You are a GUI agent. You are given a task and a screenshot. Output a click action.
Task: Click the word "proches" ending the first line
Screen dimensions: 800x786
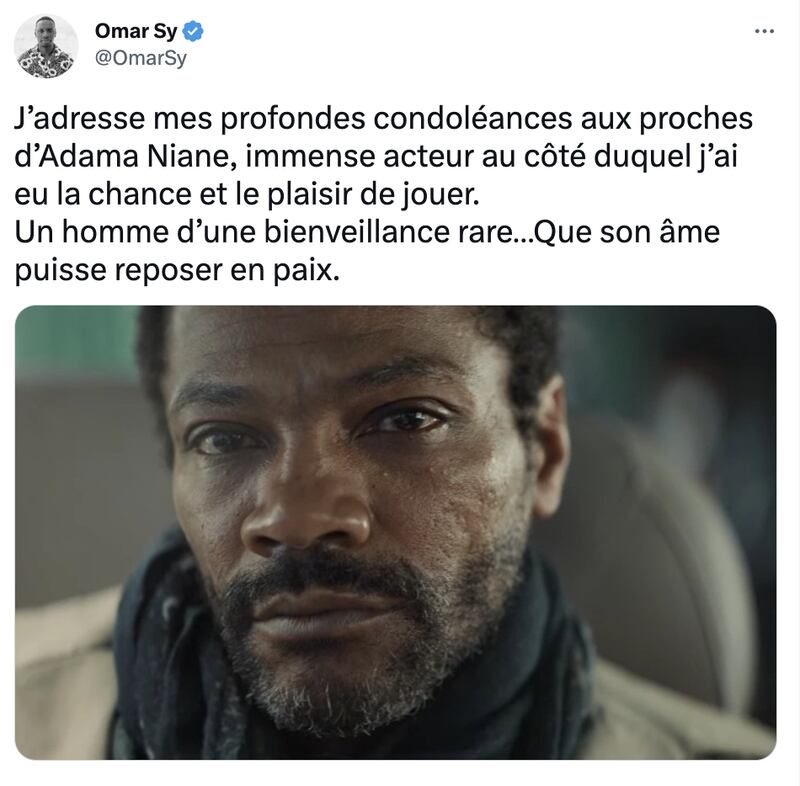click(x=696, y=119)
